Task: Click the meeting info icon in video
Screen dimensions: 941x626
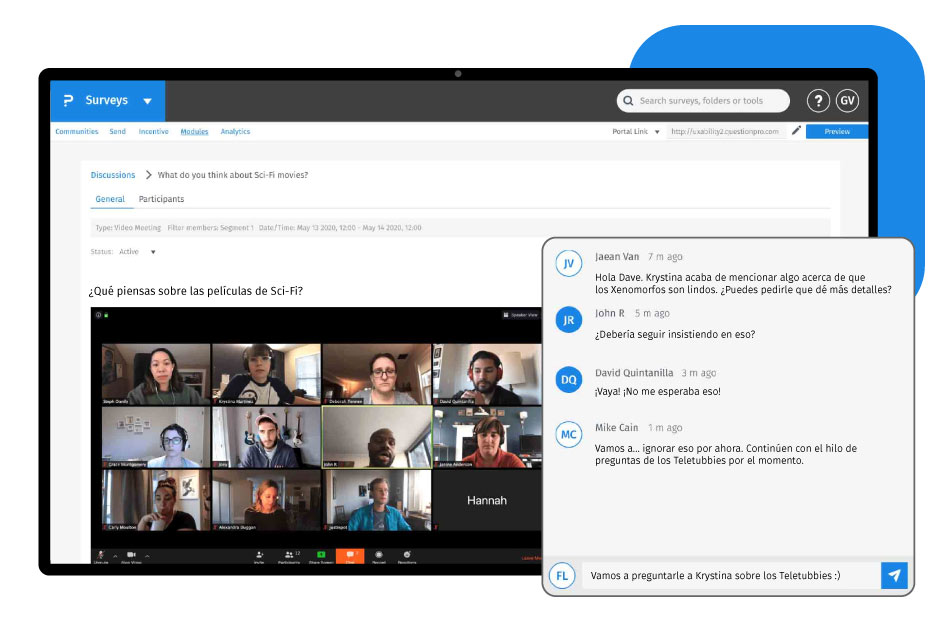Action: tap(98, 315)
